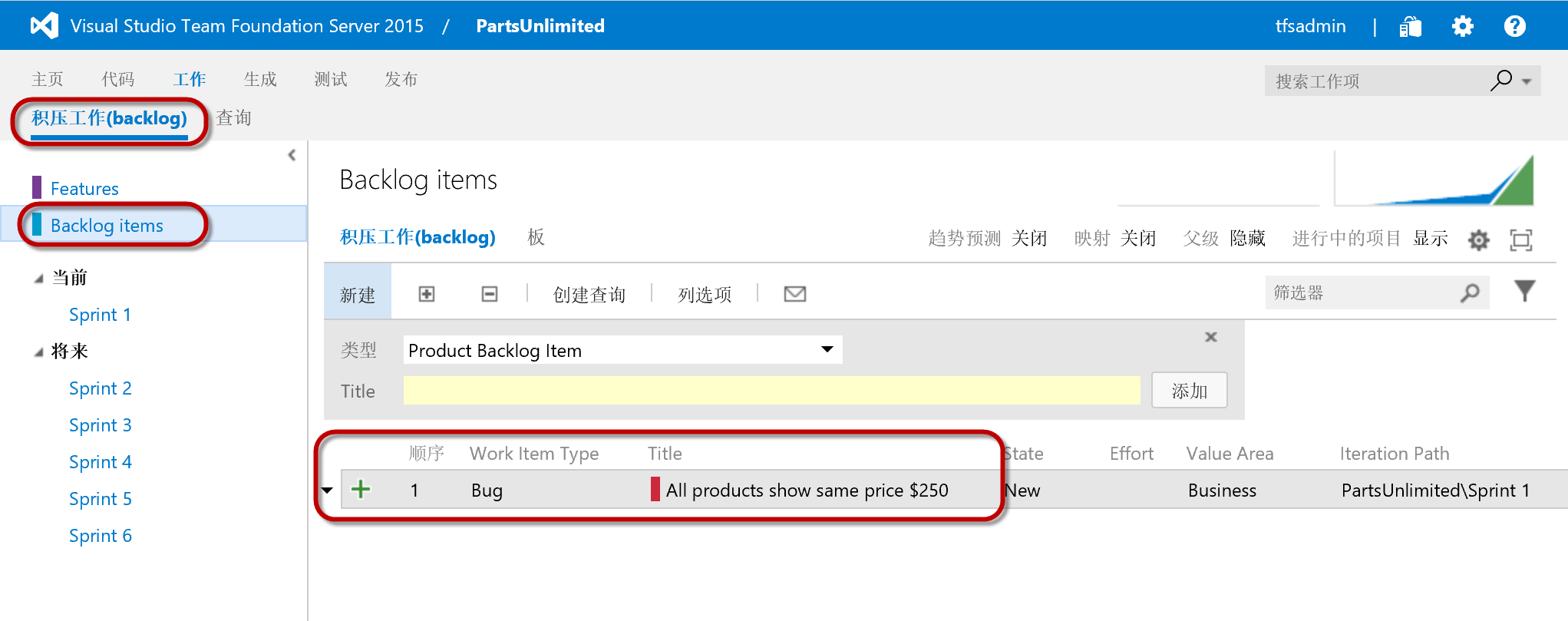This screenshot has height=621, width=1568.
Task: Open the context menu arrow for Bug row
Action: point(328,490)
